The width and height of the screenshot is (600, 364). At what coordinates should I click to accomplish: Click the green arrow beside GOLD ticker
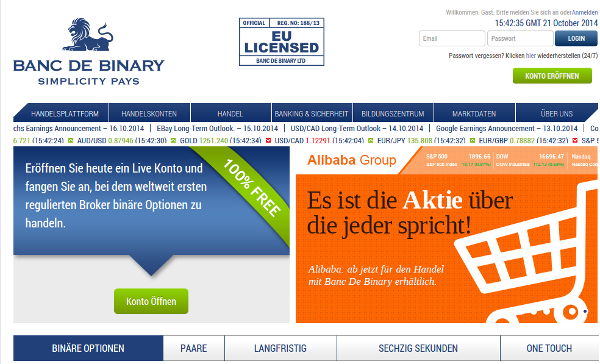(x=173, y=141)
